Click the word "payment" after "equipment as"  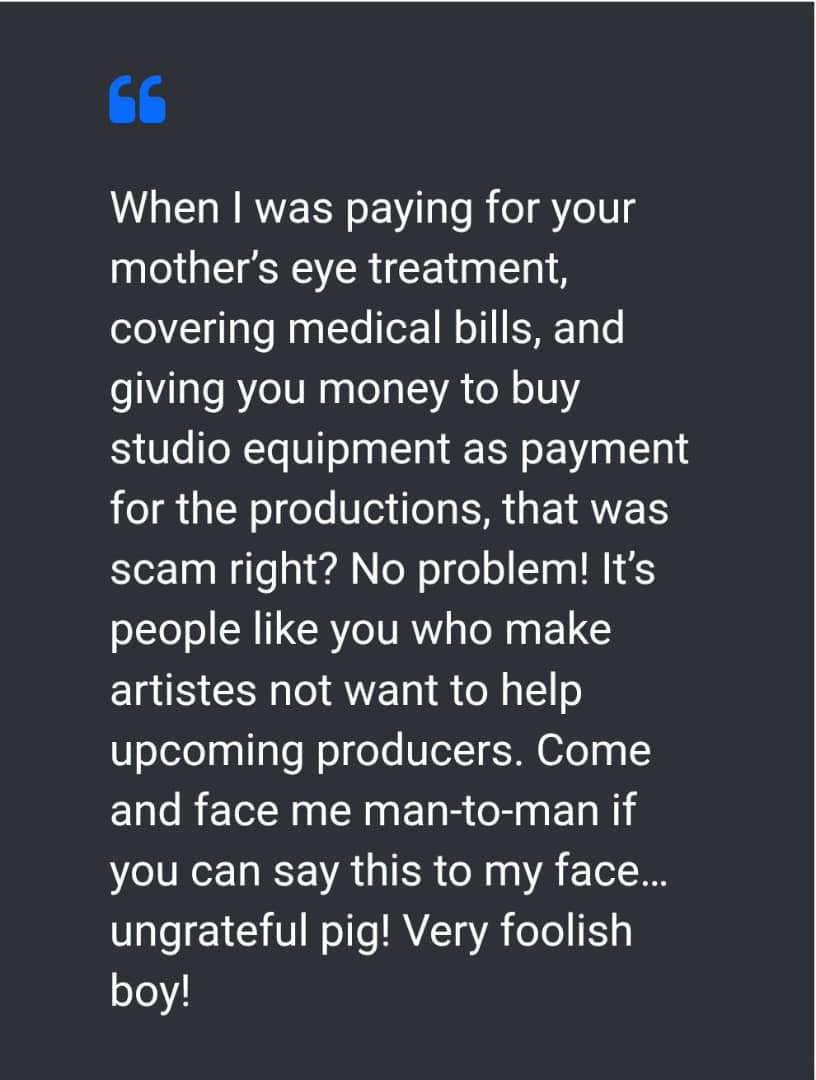coord(604,451)
